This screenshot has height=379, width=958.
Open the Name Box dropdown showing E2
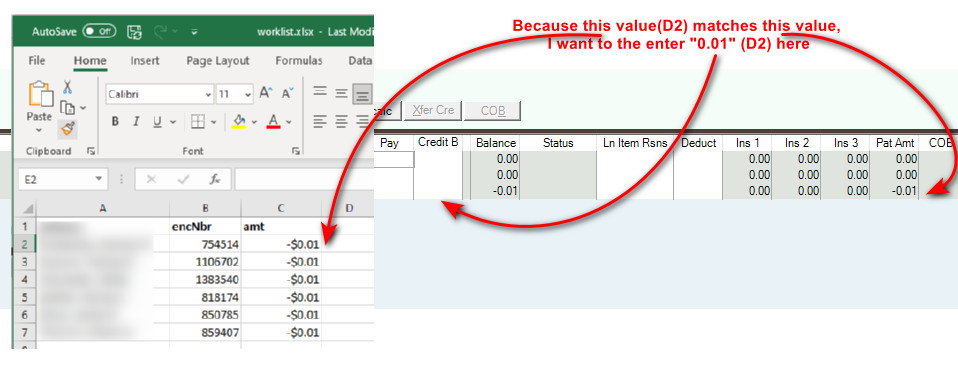click(x=98, y=179)
